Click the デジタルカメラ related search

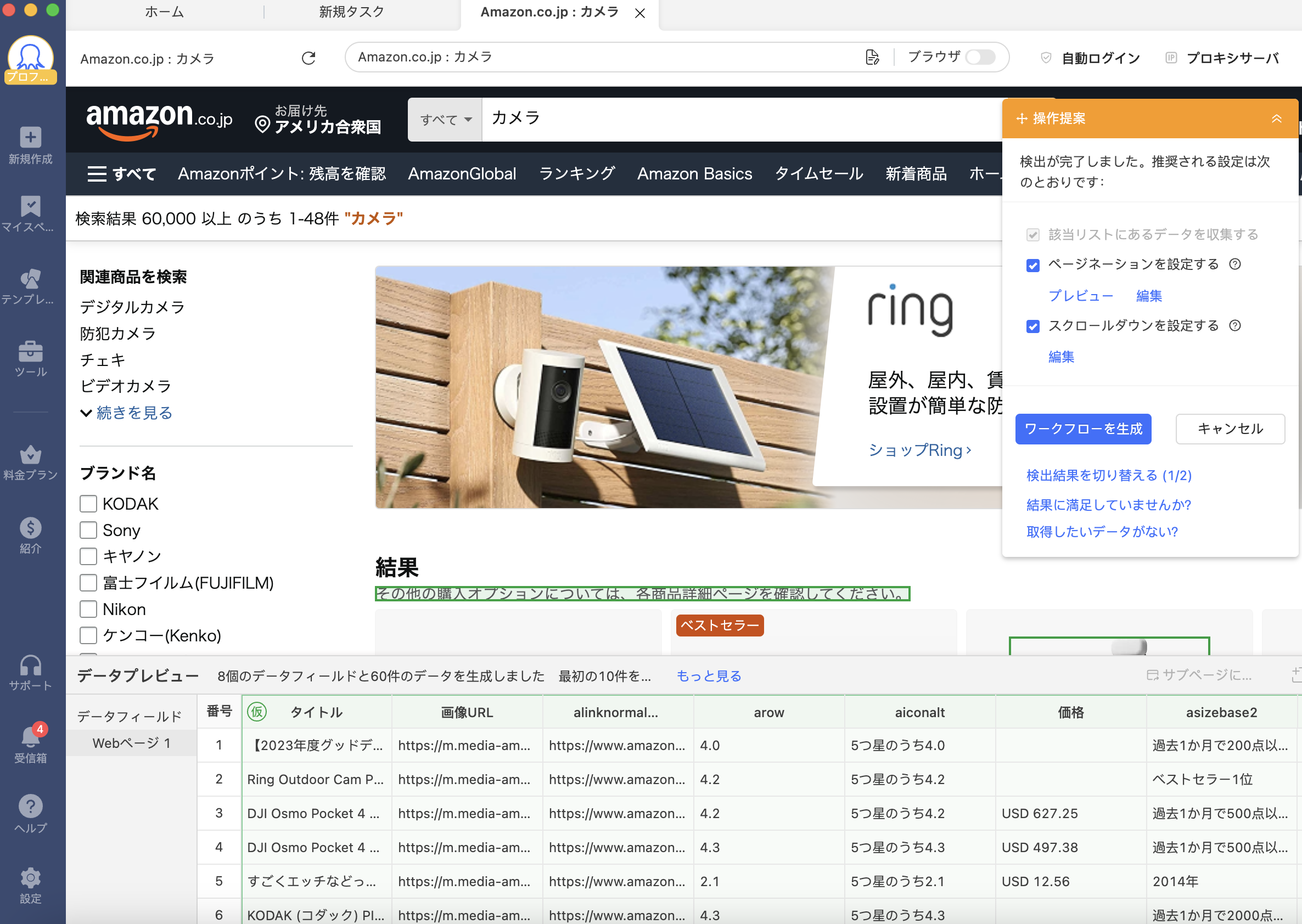(x=132, y=307)
